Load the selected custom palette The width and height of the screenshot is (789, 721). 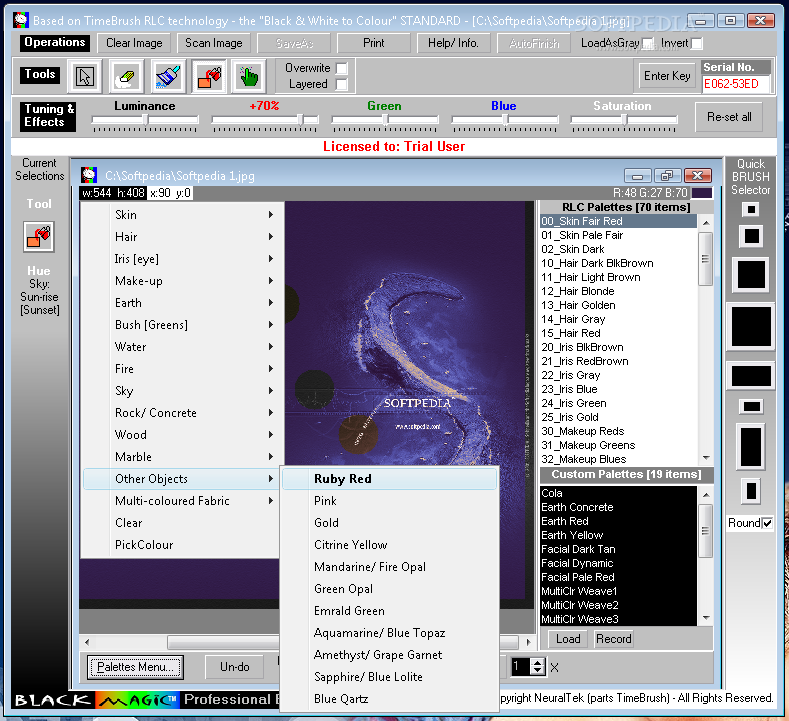pos(568,639)
